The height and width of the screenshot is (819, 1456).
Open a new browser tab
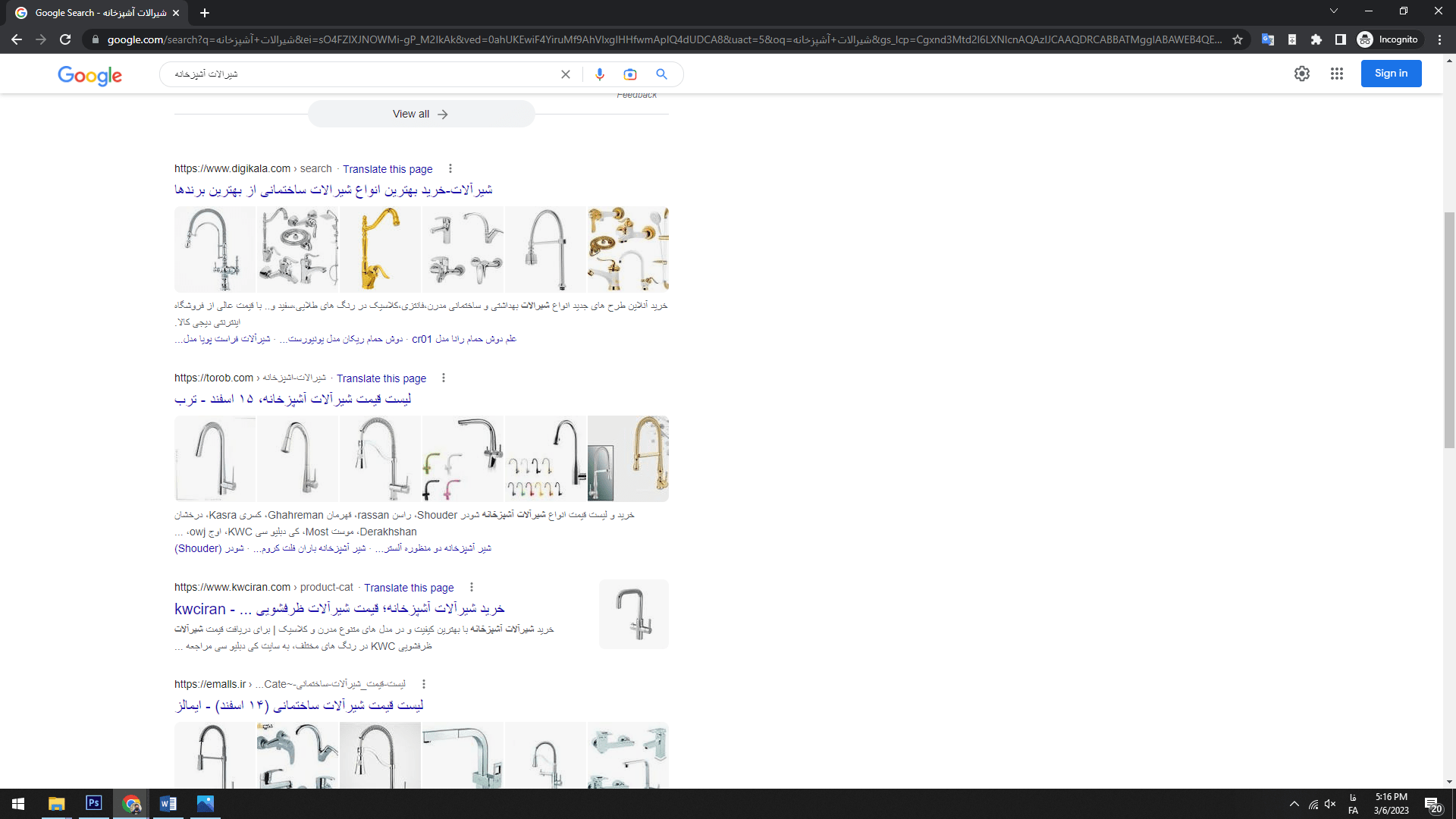pos(205,13)
